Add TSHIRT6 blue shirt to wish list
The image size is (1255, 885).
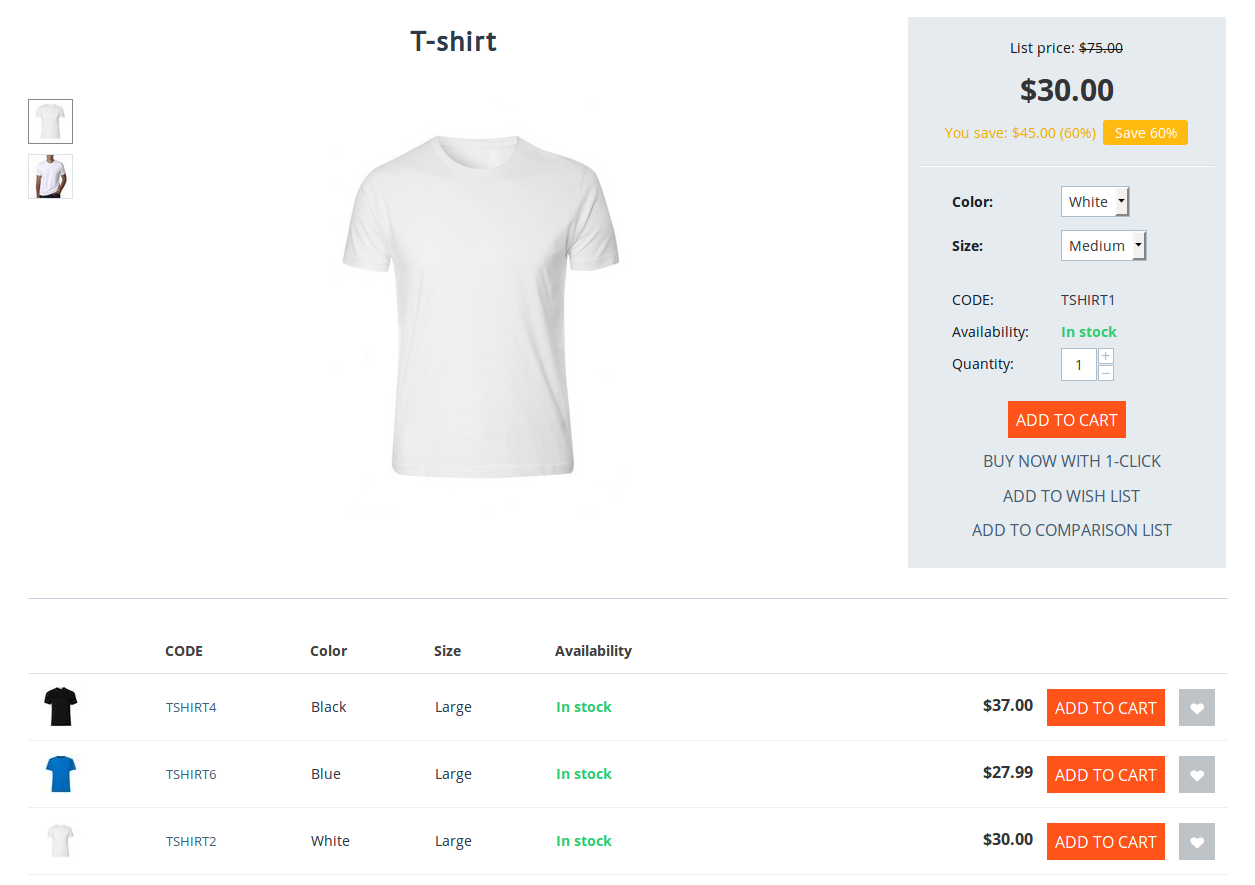click(1197, 775)
